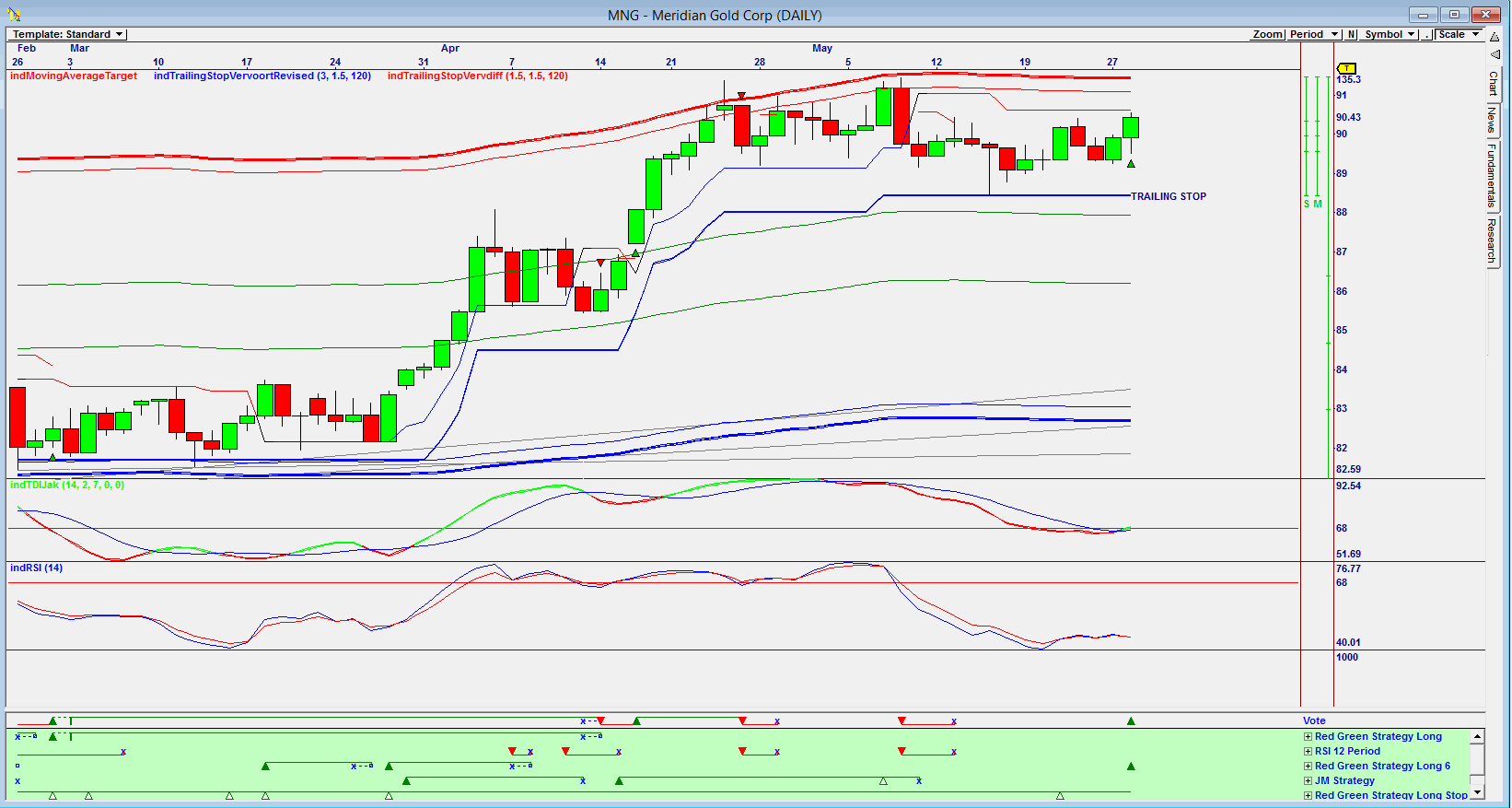Click the app icon in title bar
Screen dimensions: 1512x808
pyautogui.click(x=14, y=15)
